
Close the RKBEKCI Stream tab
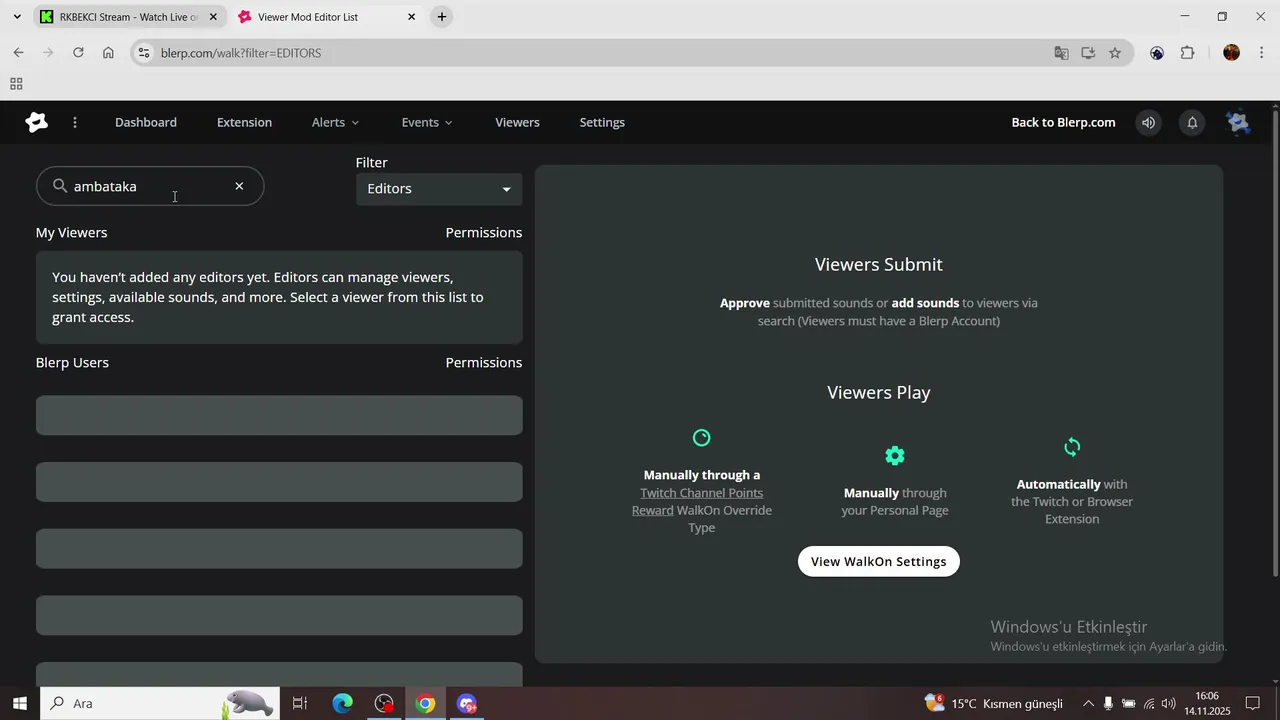pyautogui.click(x=213, y=17)
